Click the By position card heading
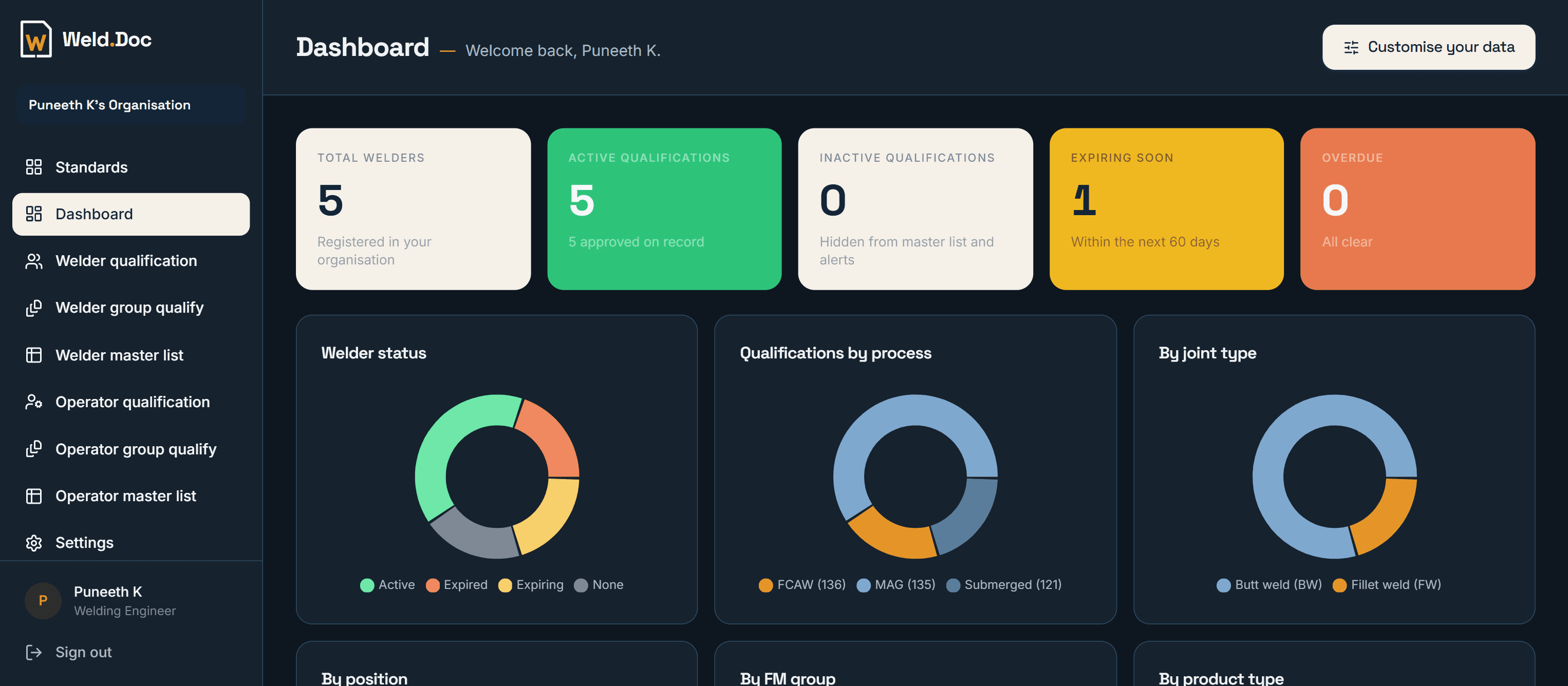Screen dimensions: 1568x686 (364, 678)
